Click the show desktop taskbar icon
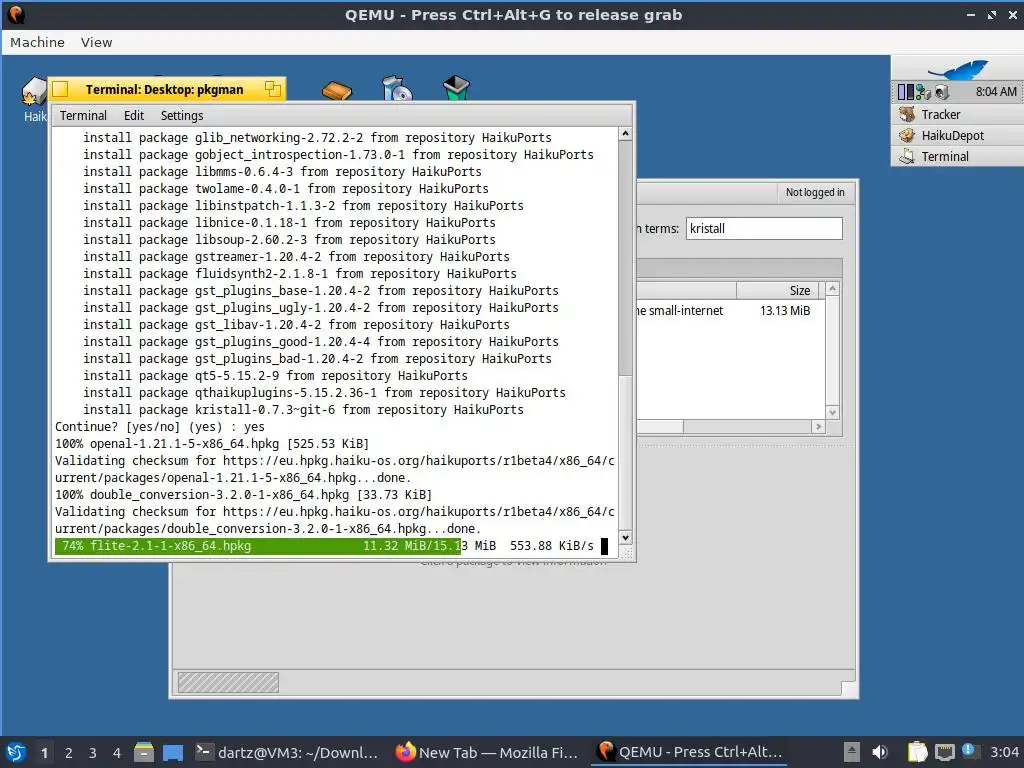1024x768 pixels. coord(173,752)
